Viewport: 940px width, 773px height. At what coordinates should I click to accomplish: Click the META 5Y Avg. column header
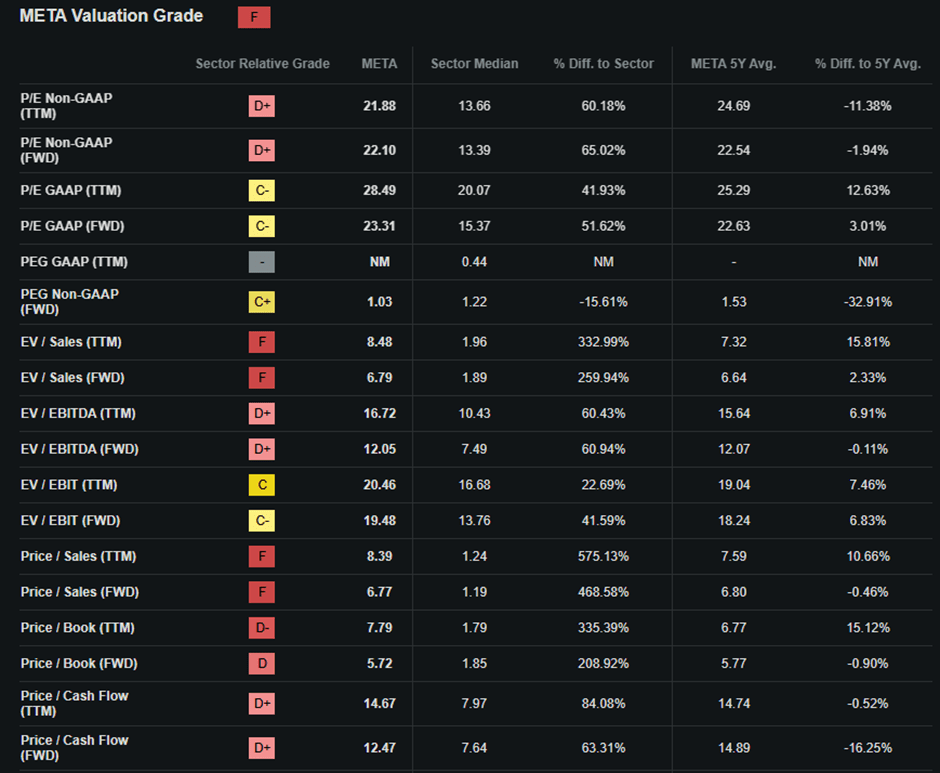tap(734, 64)
